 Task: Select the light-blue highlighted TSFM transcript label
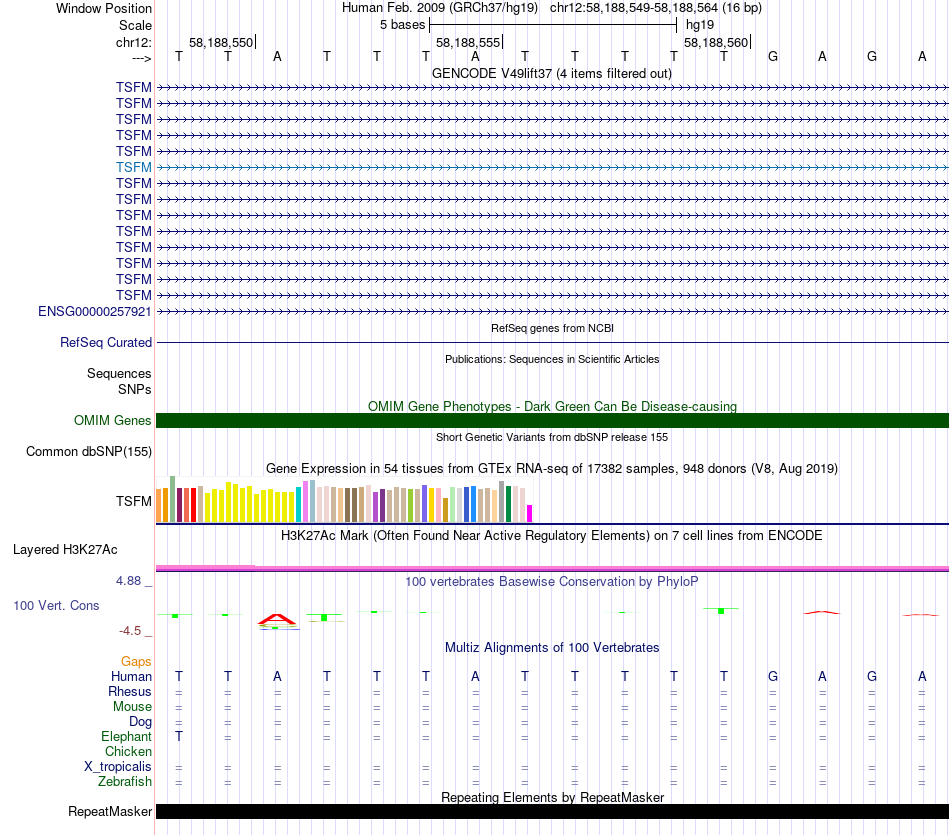click(134, 167)
